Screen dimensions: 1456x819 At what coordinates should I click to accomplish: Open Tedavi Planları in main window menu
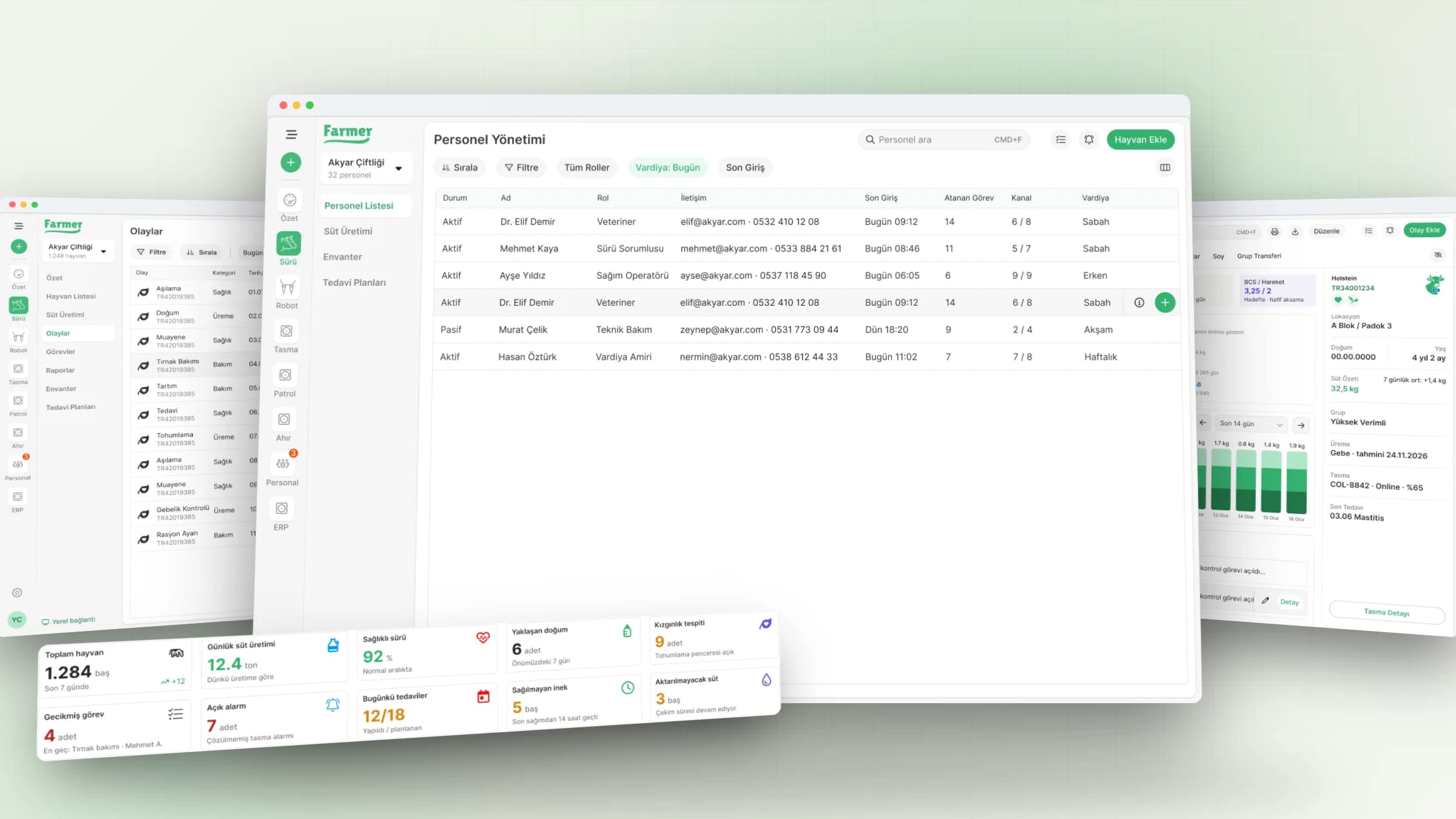pyautogui.click(x=354, y=282)
